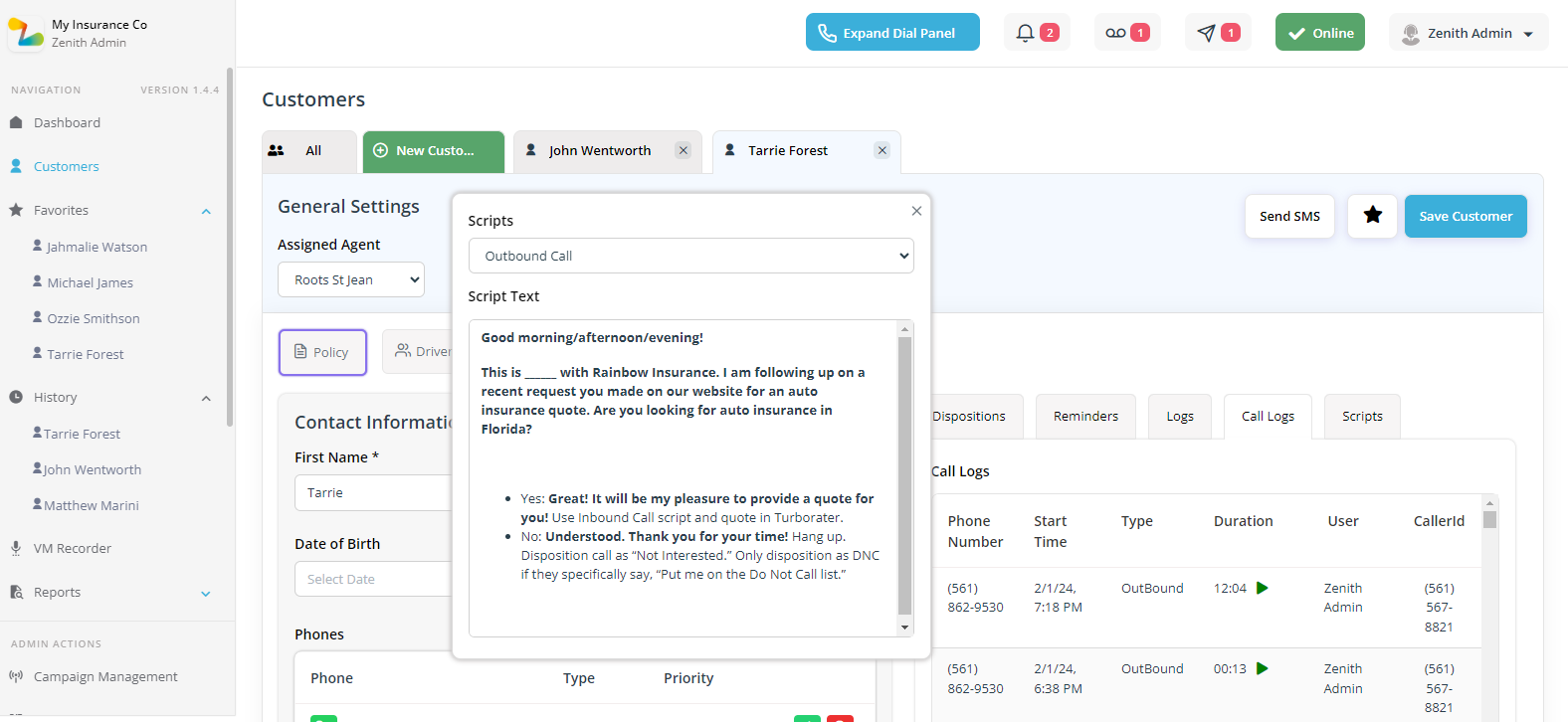The image size is (1568, 722).
Task: Open Michael James from Favorites
Action: pyautogui.click(x=90, y=282)
